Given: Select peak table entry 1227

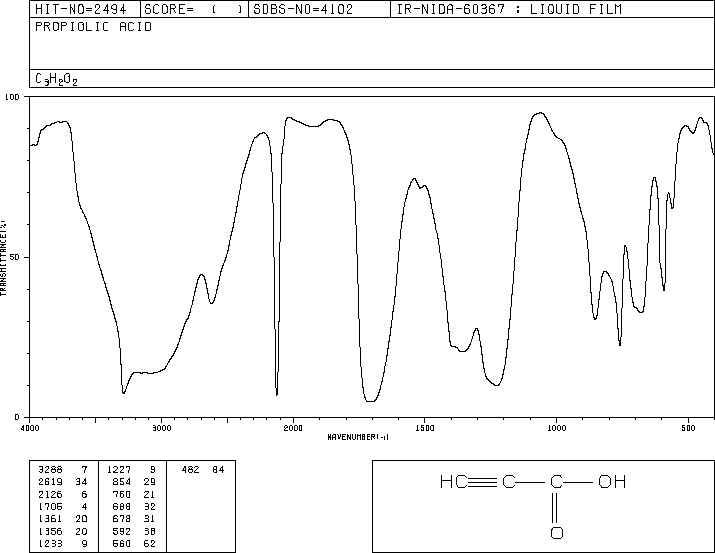Looking at the screenshot, I should (131, 470).
